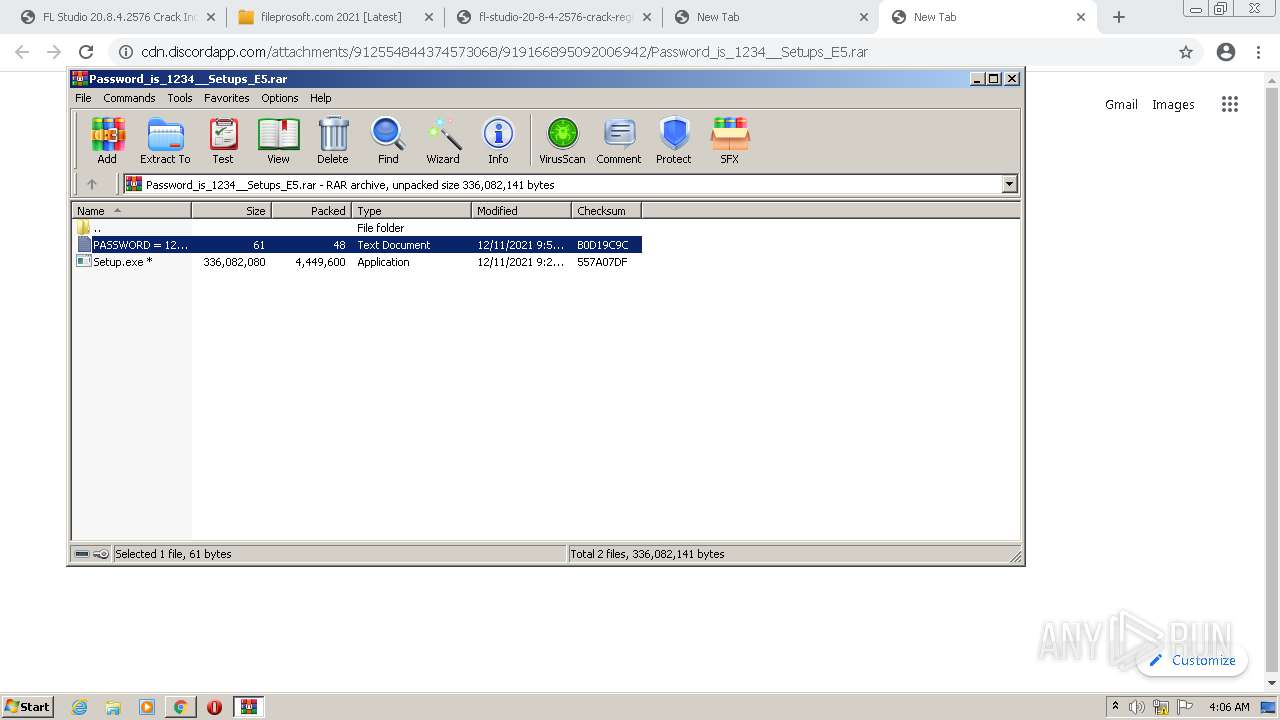Screen dimensions: 1280x720
Task: Sort files by Type column
Action: click(411, 211)
